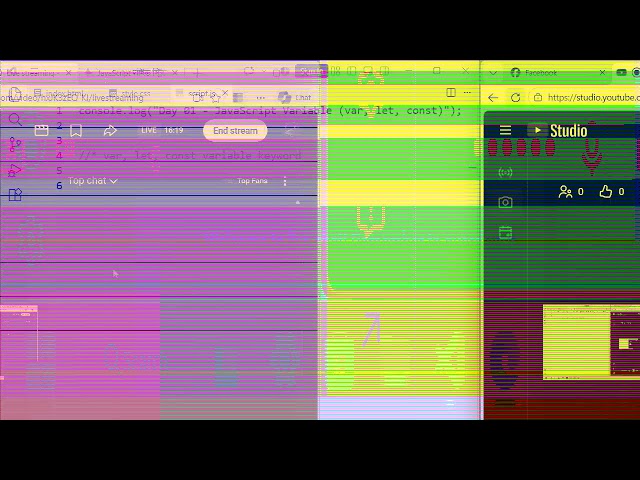This screenshot has width=640, height=480.
Task: Click the browser Back arrow
Action: point(493,98)
